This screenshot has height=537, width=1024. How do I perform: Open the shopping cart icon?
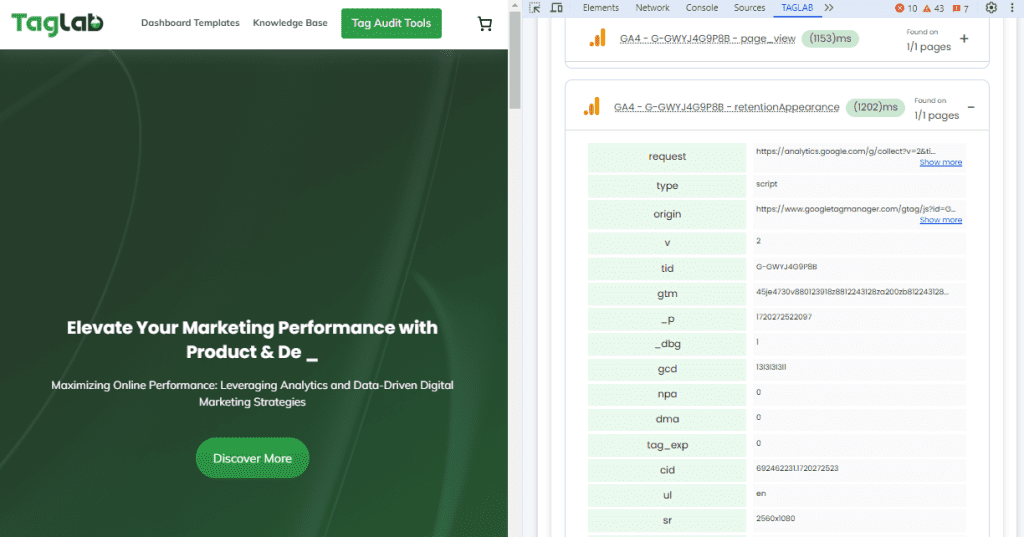[485, 24]
